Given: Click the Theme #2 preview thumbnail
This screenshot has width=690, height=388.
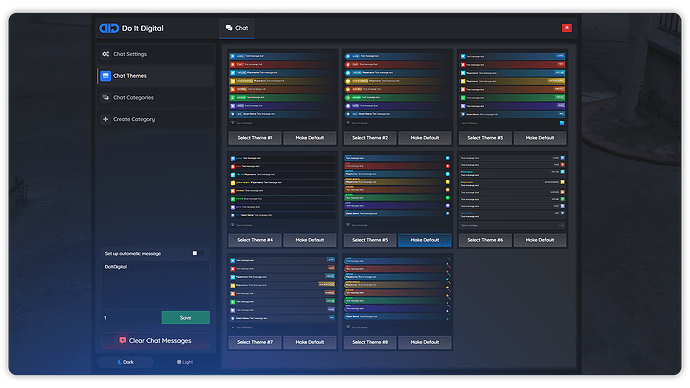Looking at the screenshot, I should coord(397,89).
